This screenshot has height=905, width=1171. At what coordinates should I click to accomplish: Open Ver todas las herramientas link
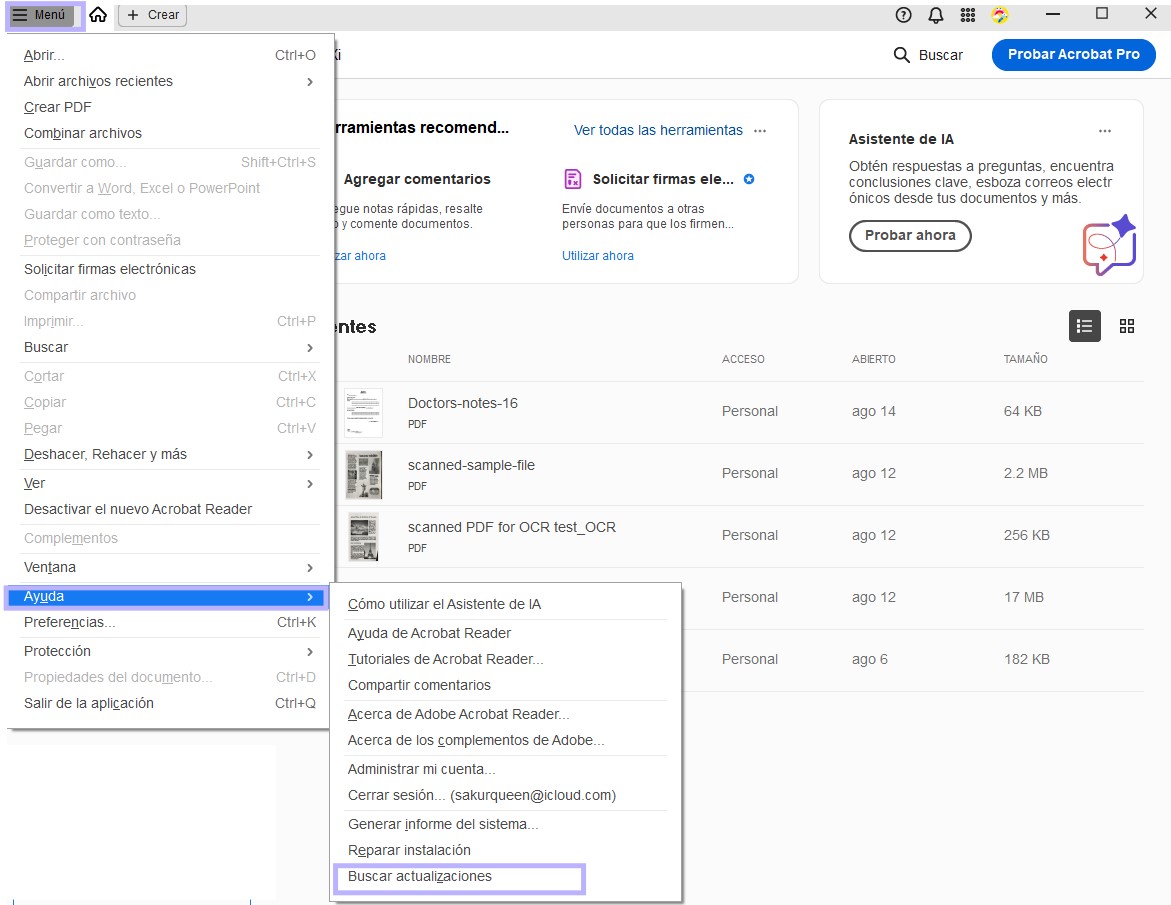click(x=658, y=130)
